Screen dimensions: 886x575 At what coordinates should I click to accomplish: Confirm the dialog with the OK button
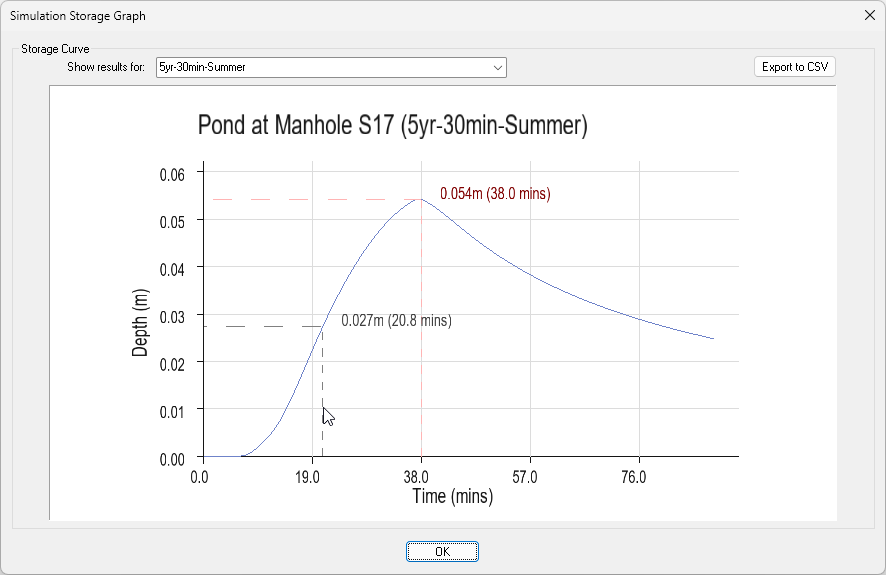coord(442,551)
